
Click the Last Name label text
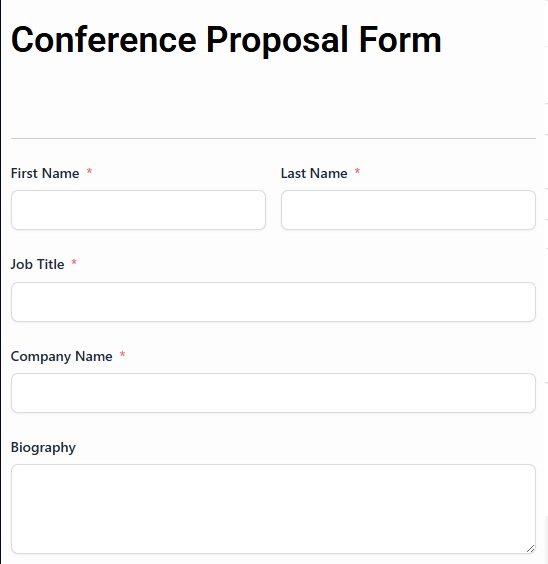(314, 173)
